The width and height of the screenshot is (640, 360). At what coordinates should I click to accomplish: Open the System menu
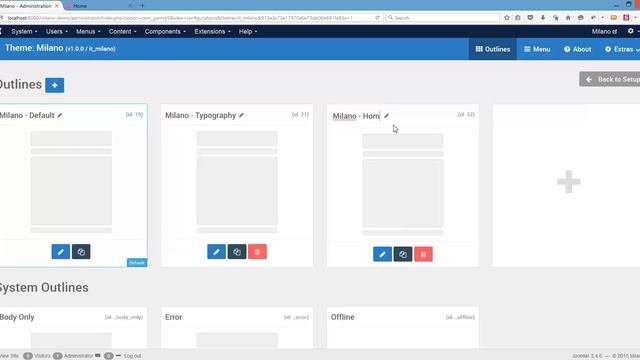[24, 31]
